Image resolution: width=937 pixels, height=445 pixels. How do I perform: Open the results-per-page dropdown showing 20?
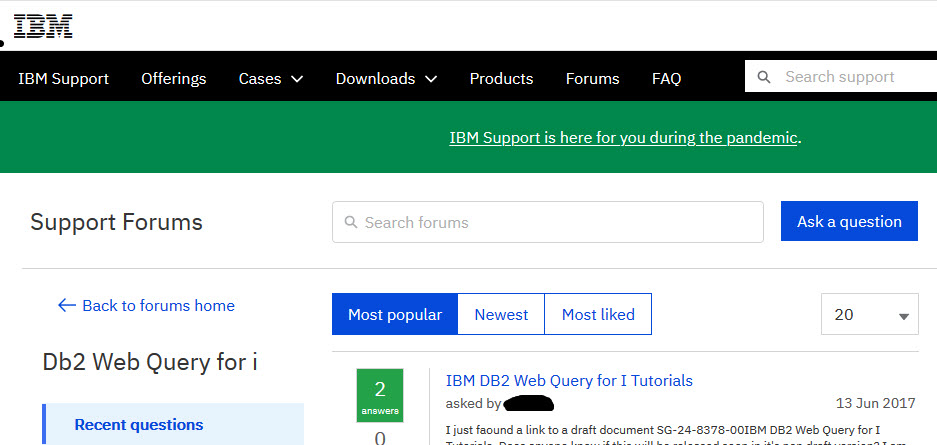869,314
